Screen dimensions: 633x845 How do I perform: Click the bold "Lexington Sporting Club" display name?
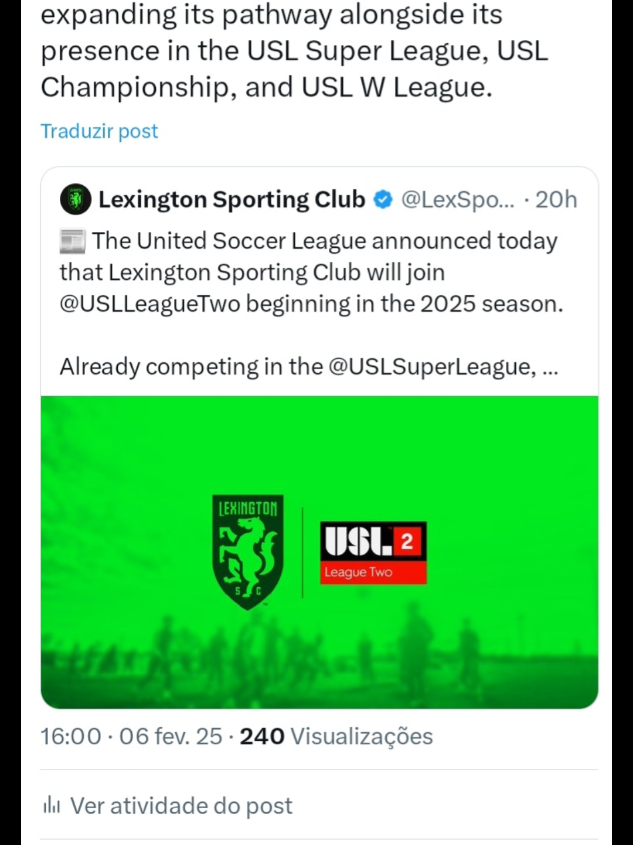tap(230, 199)
